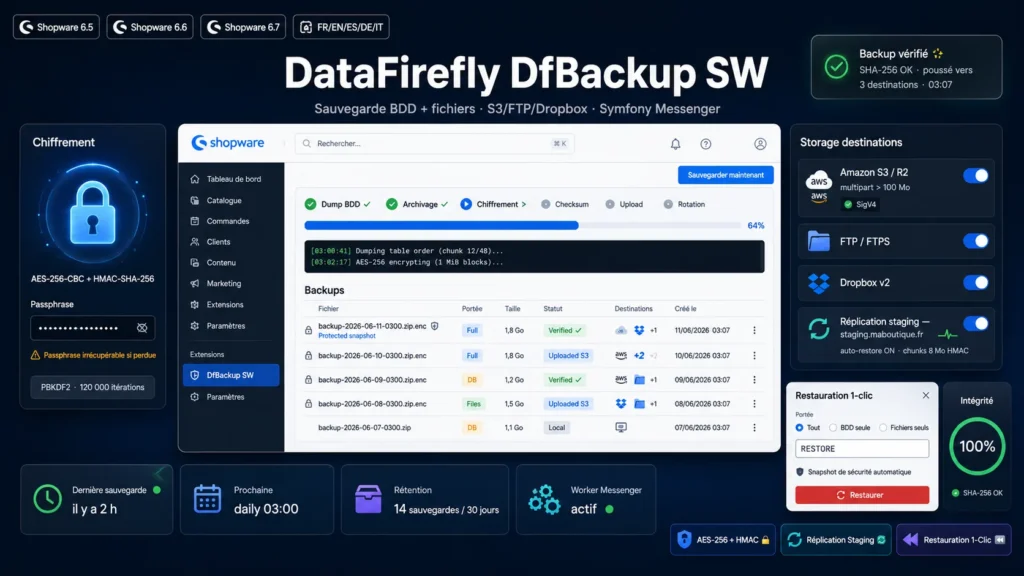Select the BDD seule radio option
Viewport: 1024px width, 576px height.
(x=833, y=428)
